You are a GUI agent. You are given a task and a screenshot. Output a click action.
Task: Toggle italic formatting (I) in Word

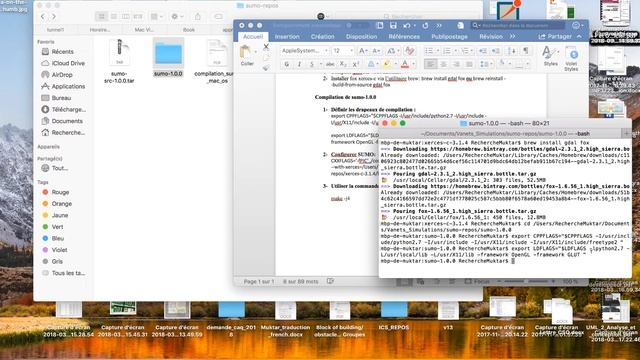(x=299, y=64)
